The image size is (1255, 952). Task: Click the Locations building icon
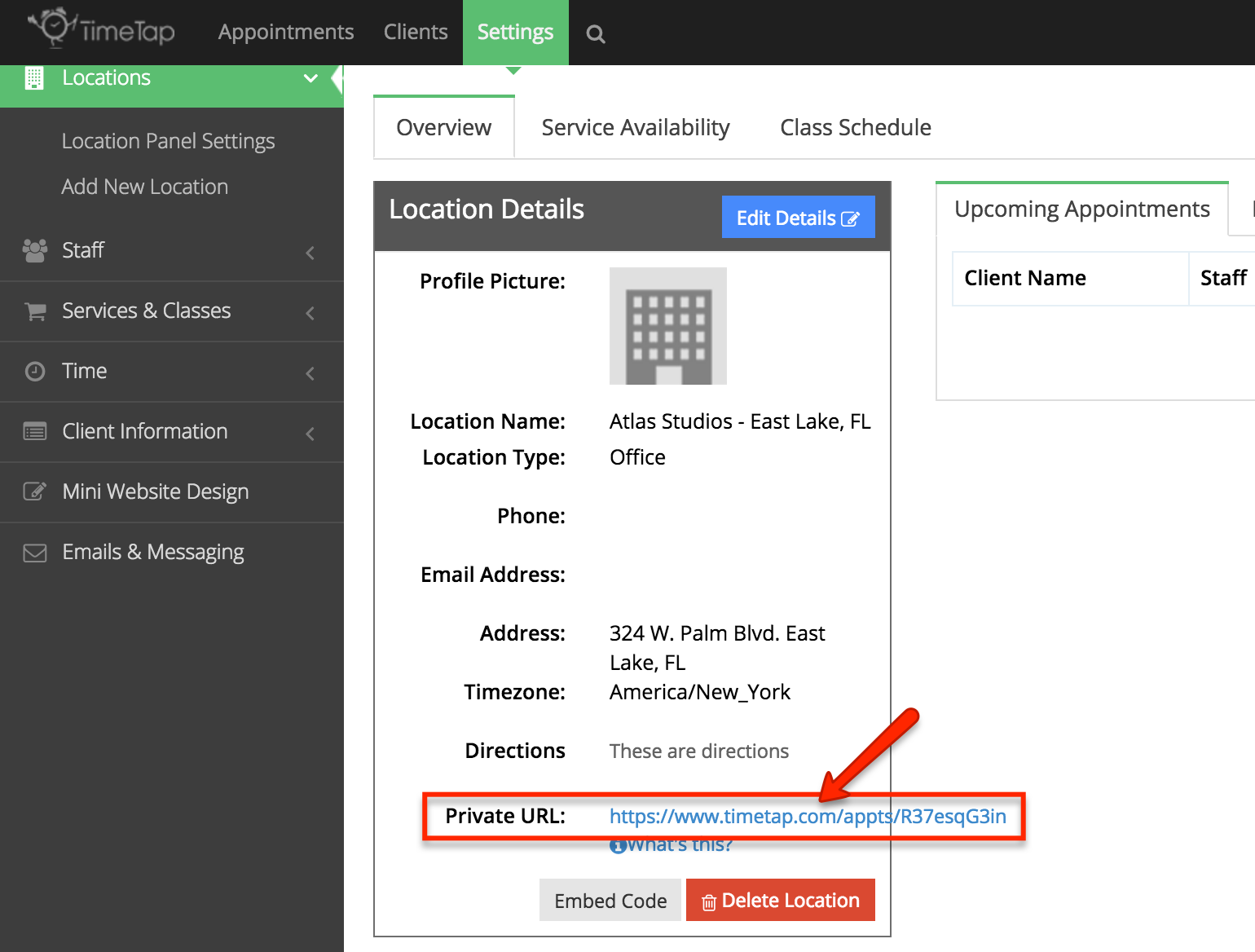[x=34, y=78]
